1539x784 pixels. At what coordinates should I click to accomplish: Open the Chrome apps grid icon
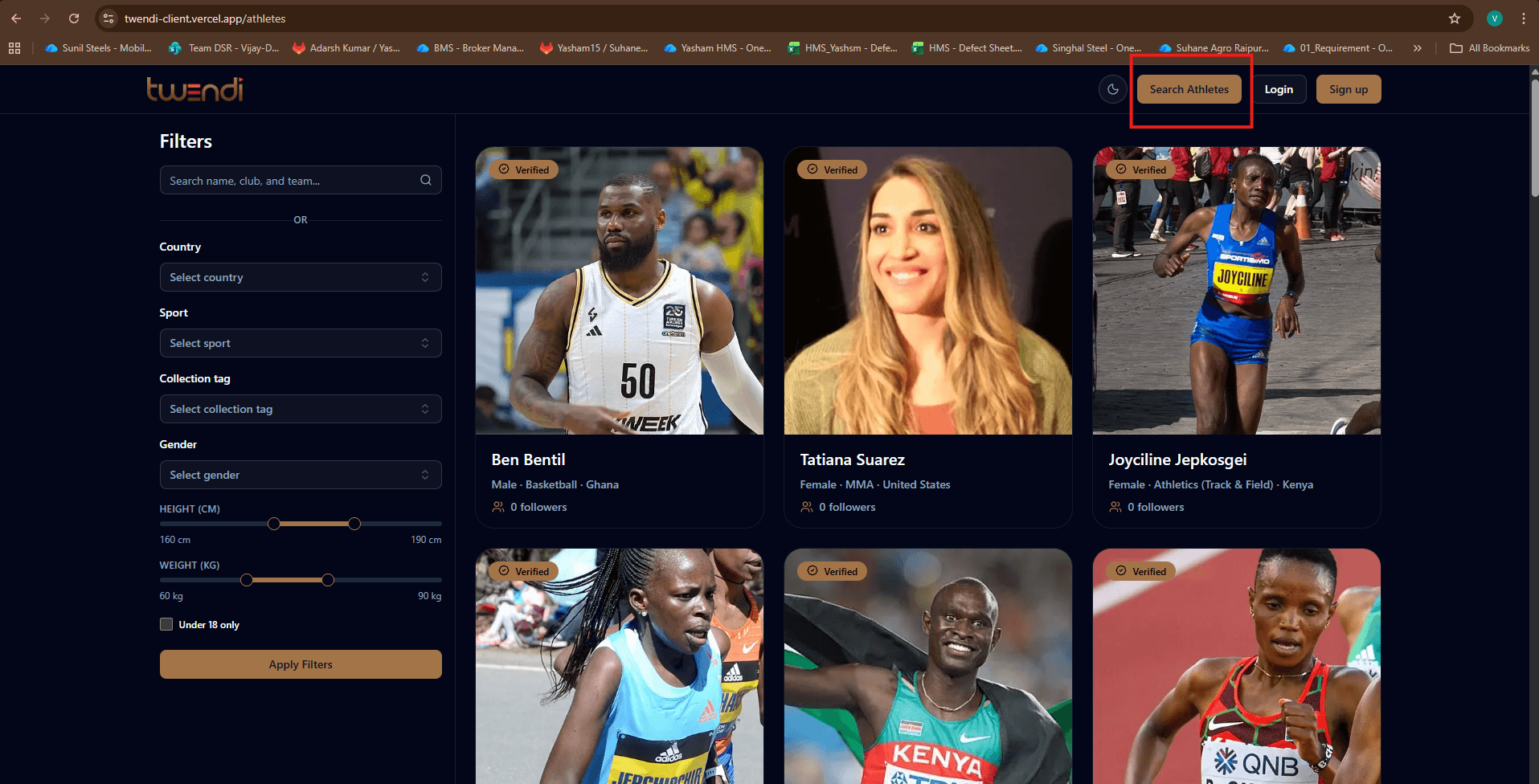pos(14,48)
